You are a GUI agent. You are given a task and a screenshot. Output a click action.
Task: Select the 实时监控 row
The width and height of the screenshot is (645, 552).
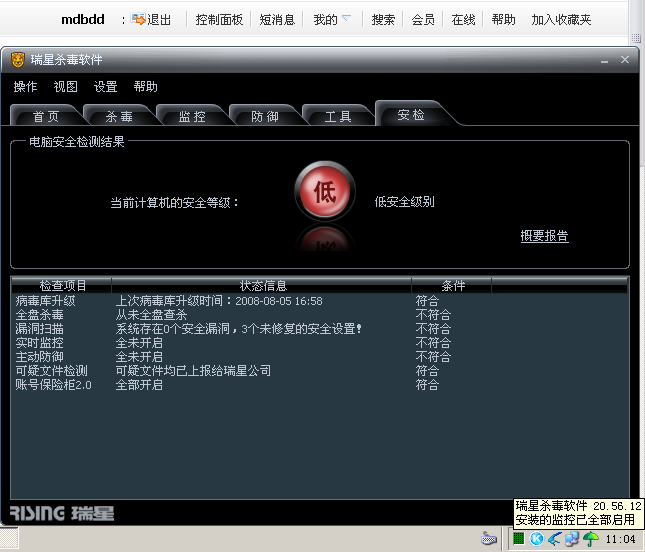tap(320, 343)
